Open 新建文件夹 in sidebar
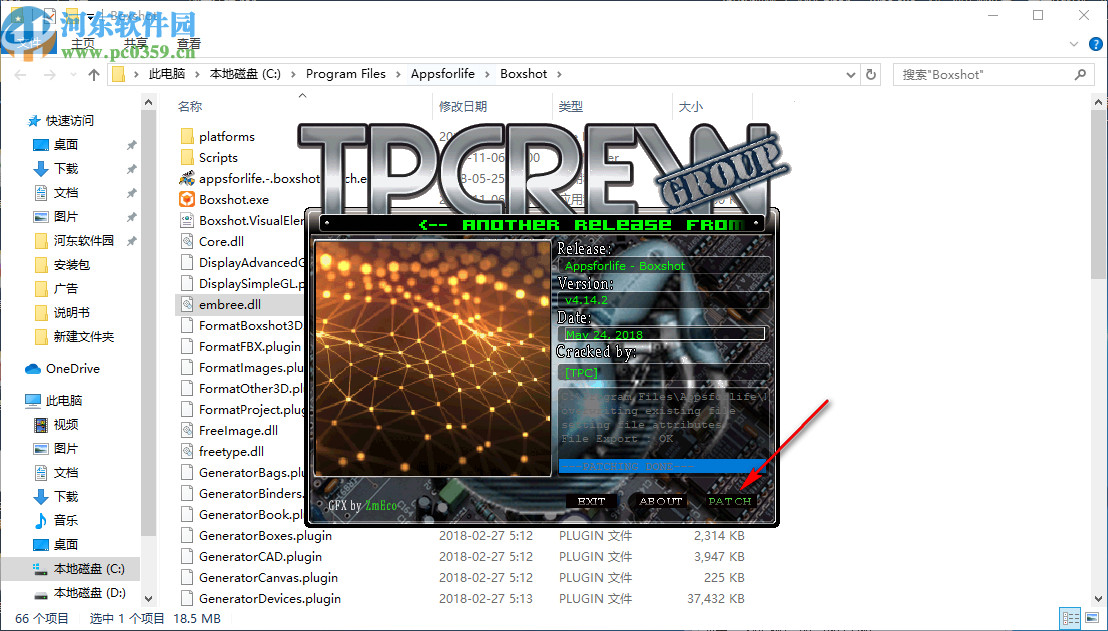This screenshot has width=1108, height=631. tap(83, 337)
